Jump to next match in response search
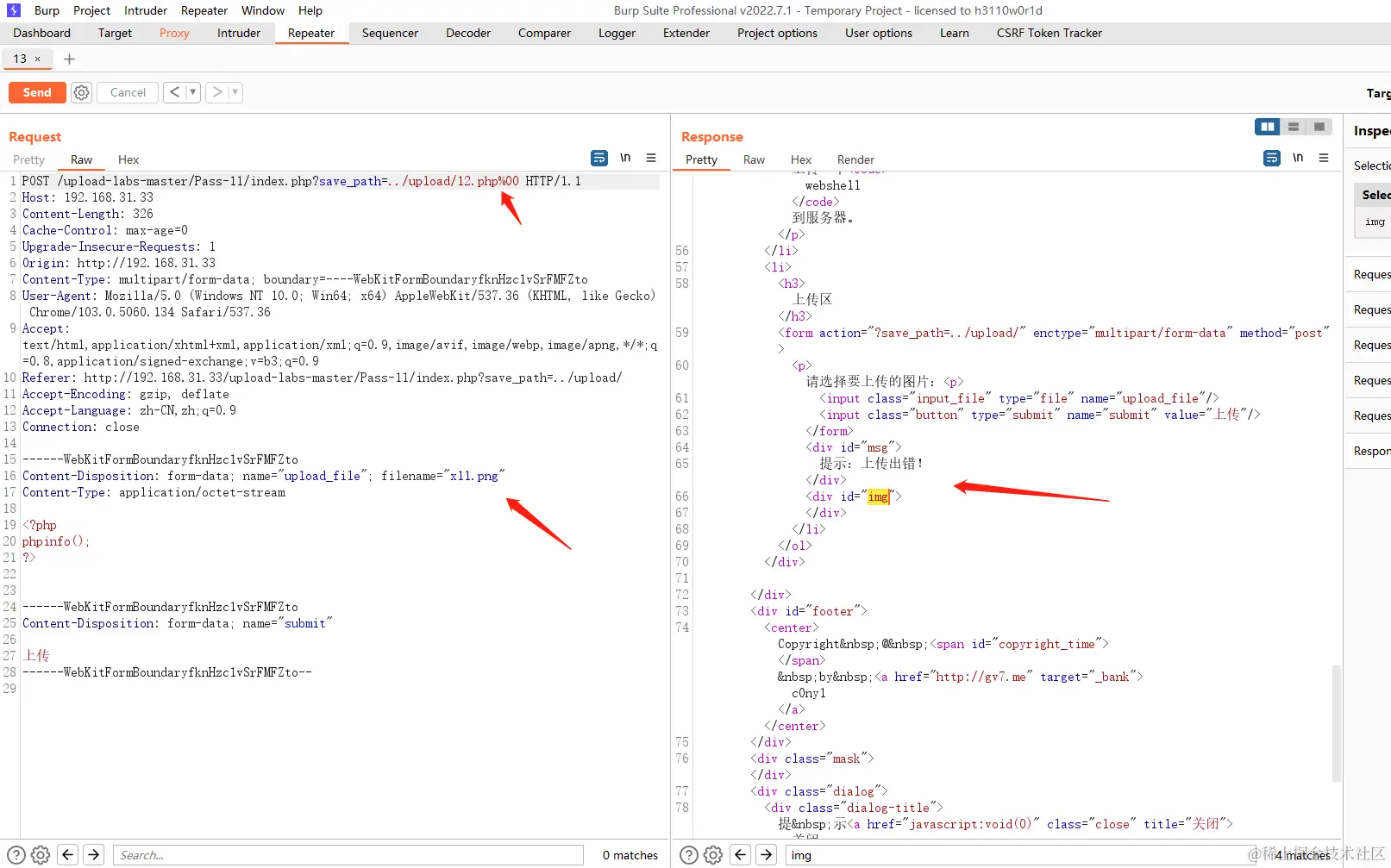This screenshot has width=1391, height=868. [767, 855]
